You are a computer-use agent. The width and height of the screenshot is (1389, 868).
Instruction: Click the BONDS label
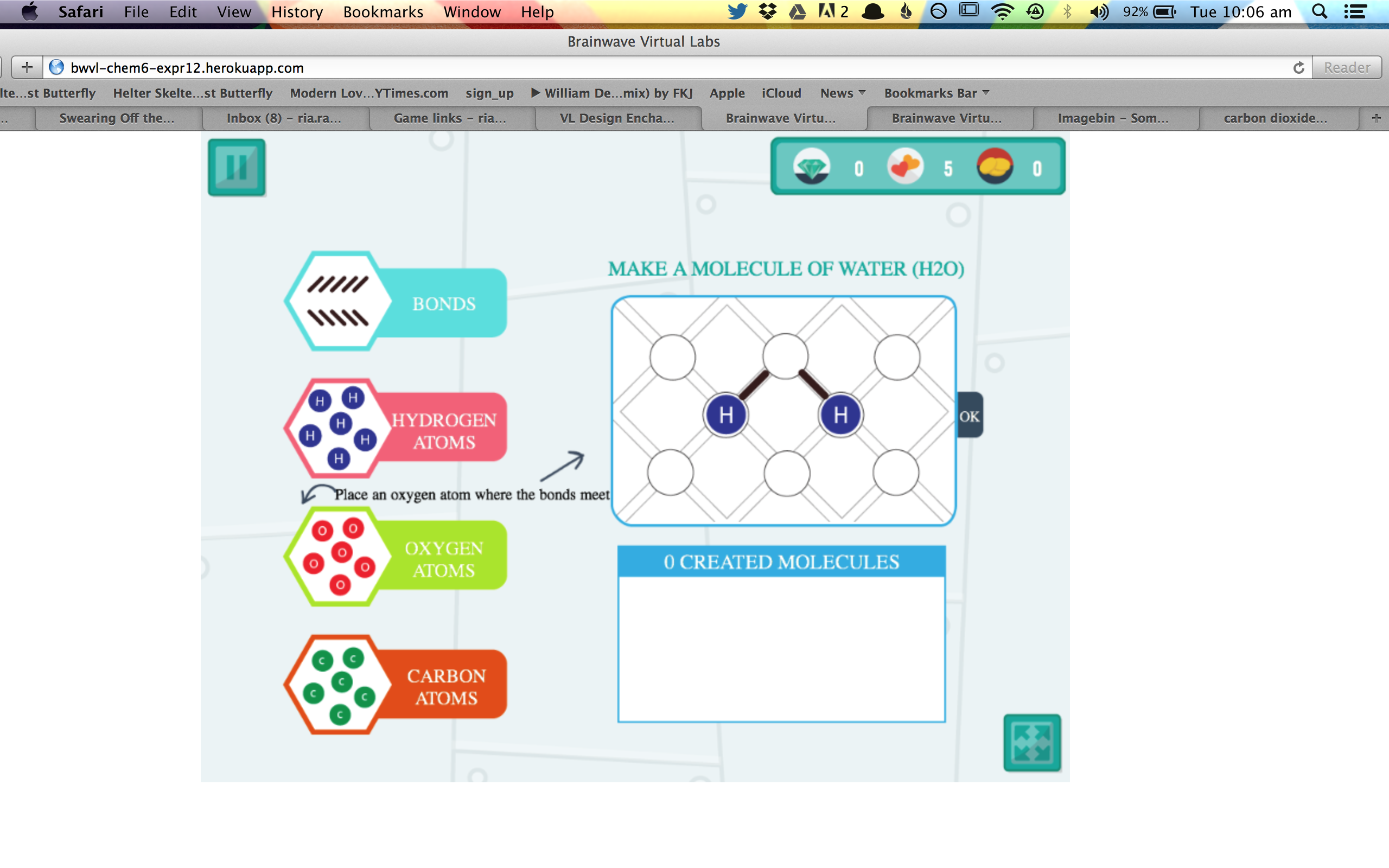(444, 304)
